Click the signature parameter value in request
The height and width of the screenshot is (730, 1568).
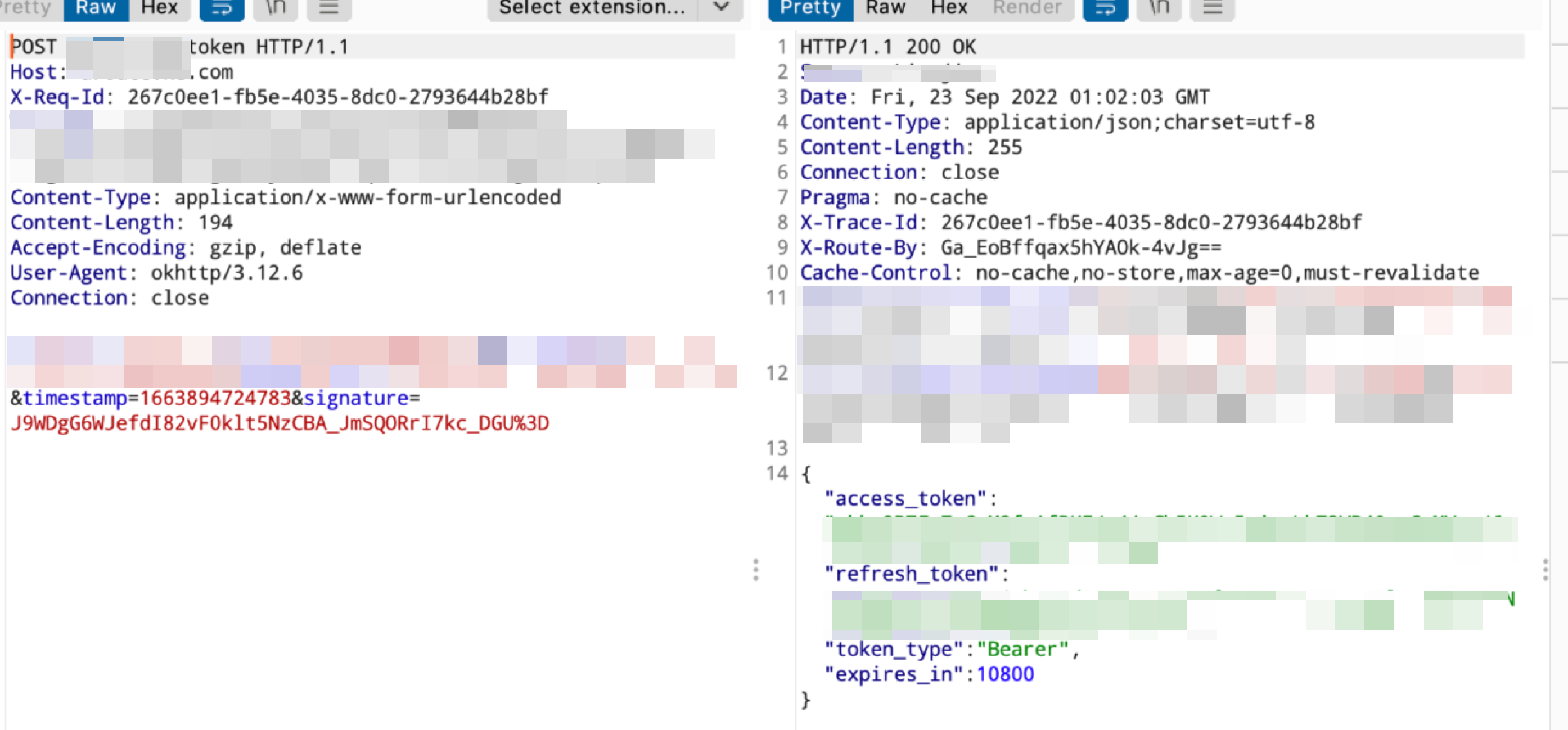tap(280, 423)
